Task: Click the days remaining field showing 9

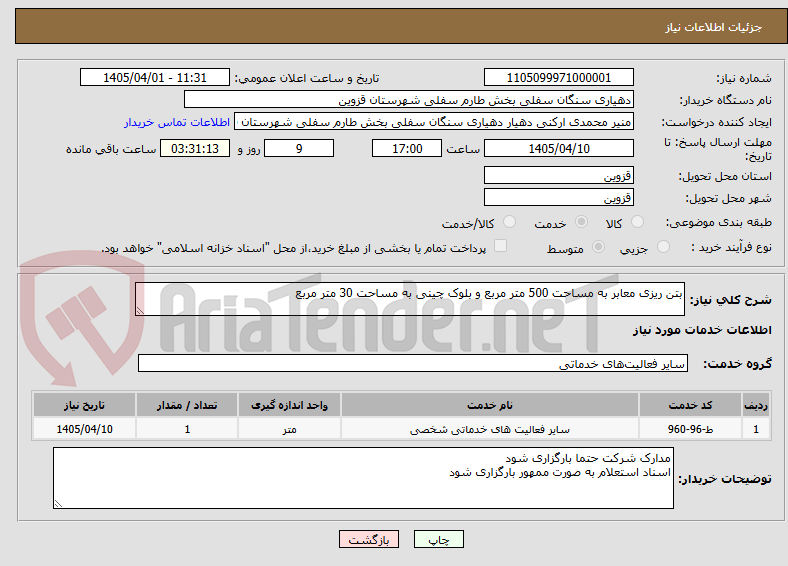Action: [299, 148]
